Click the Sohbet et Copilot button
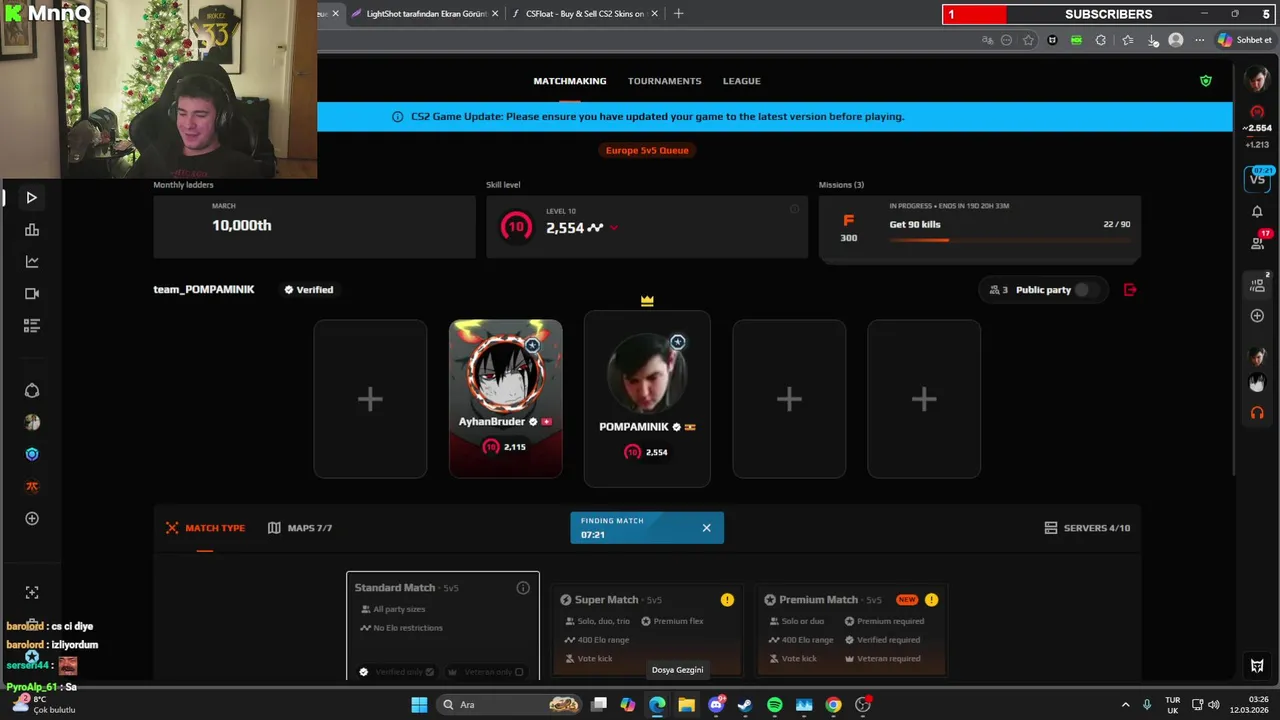This screenshot has width=1280, height=720. pyautogui.click(x=1245, y=40)
